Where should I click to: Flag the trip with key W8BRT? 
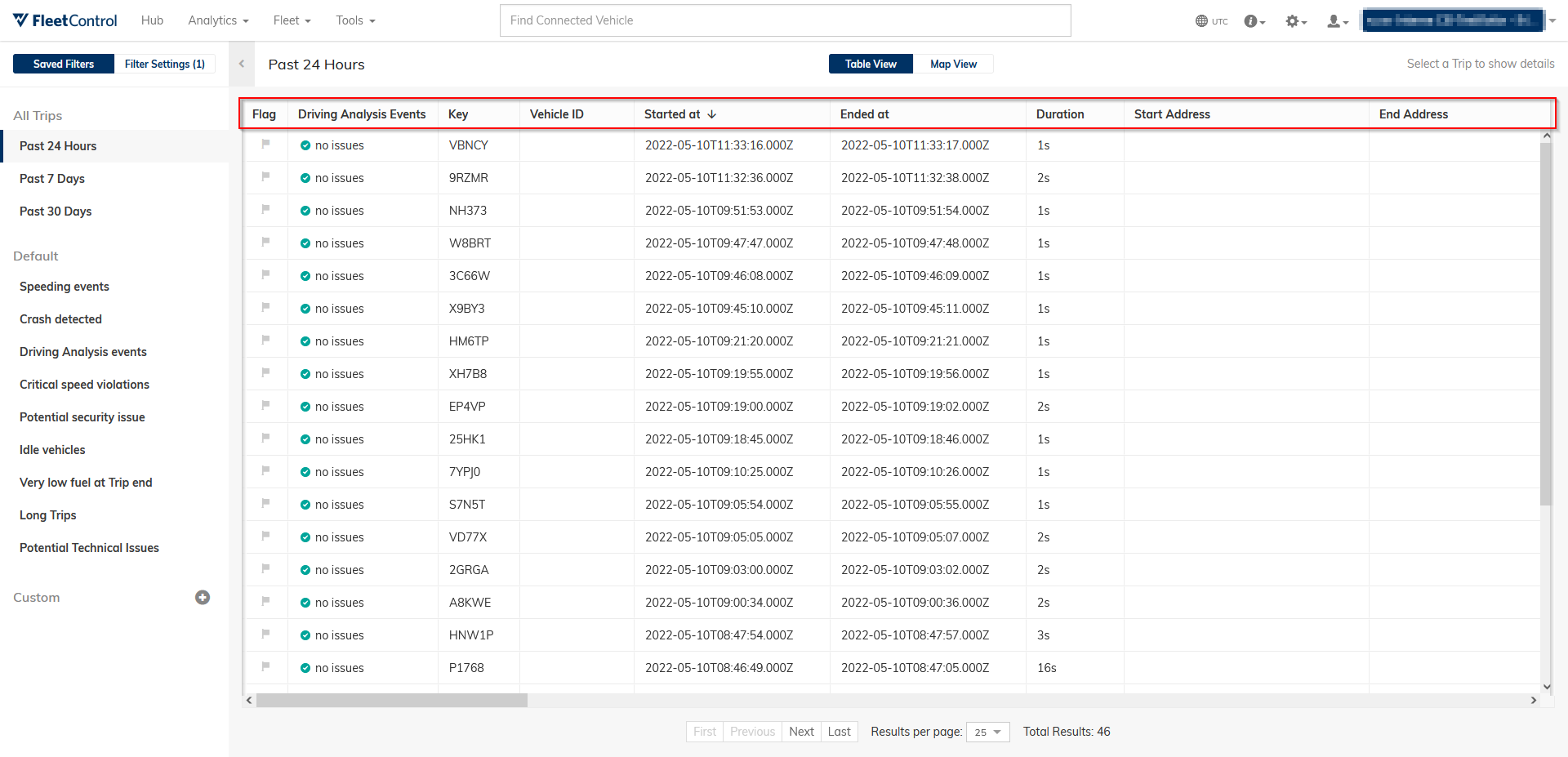265,242
